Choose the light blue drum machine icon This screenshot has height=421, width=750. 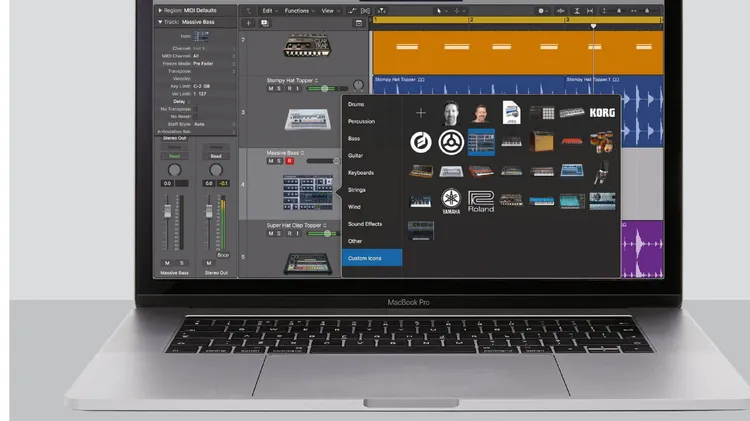[x=572, y=171]
